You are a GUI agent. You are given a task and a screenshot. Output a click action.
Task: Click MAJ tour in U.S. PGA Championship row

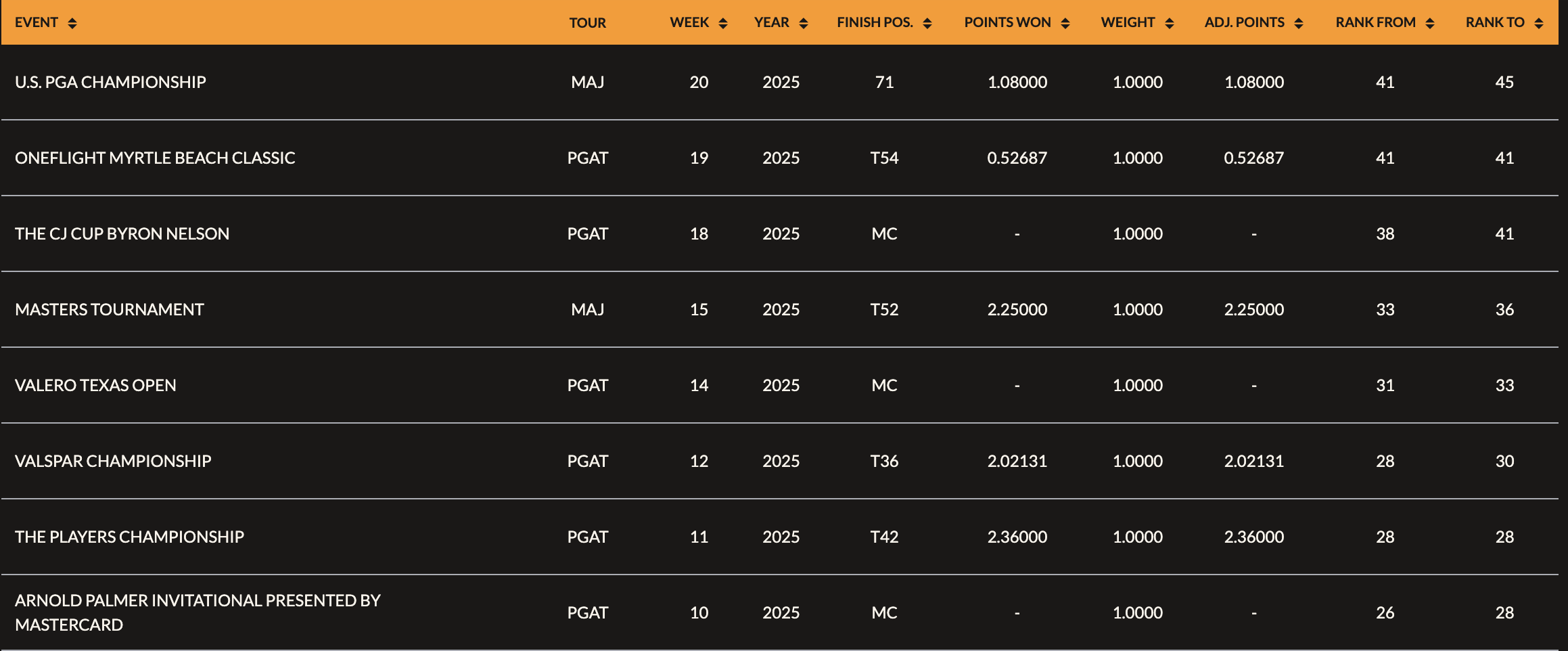pyautogui.click(x=587, y=82)
